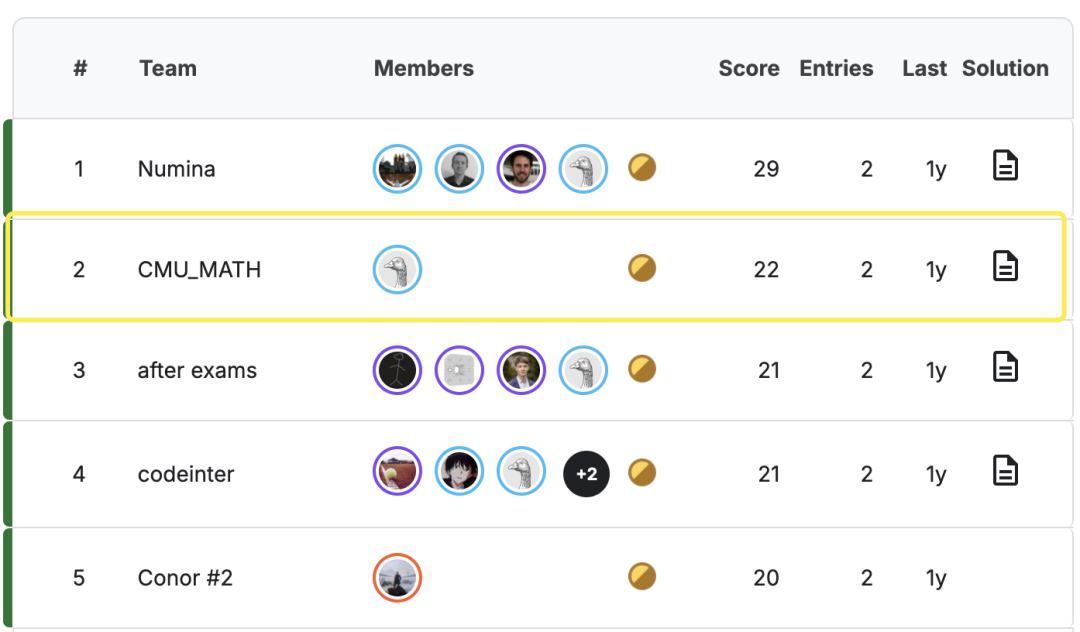
Task: Open CMU_MATH solution document icon
Action: point(1005,266)
